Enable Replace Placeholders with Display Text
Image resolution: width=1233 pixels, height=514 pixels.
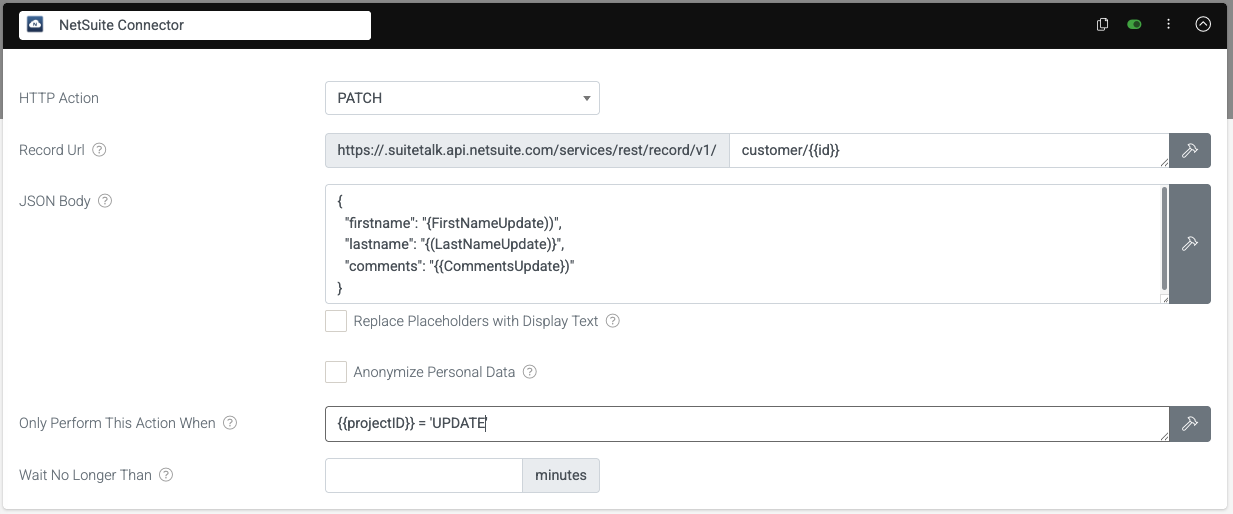coord(336,321)
